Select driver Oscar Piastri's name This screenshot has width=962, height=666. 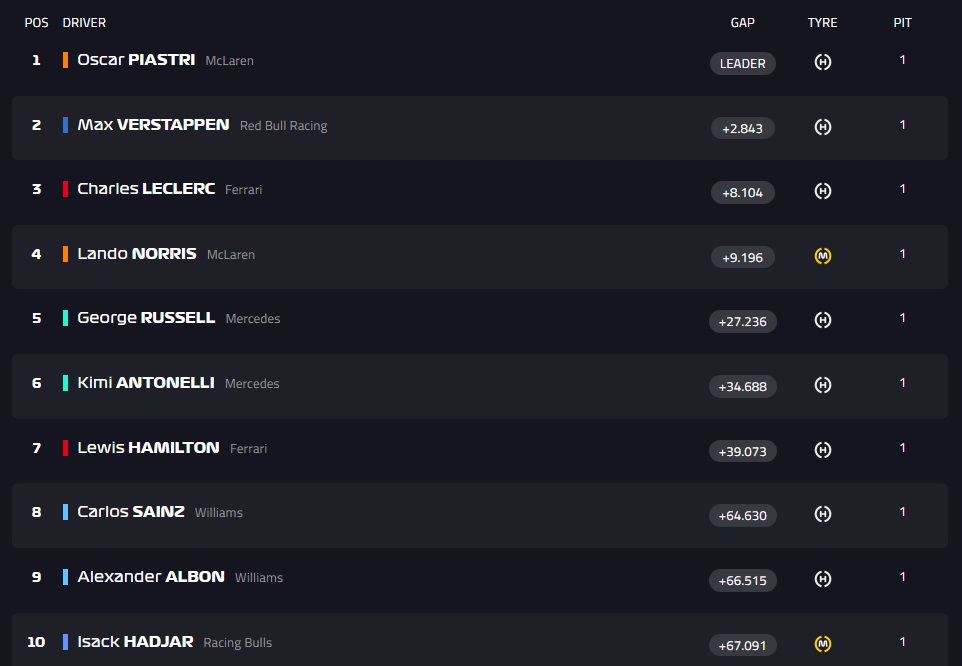pyautogui.click(x=135, y=60)
